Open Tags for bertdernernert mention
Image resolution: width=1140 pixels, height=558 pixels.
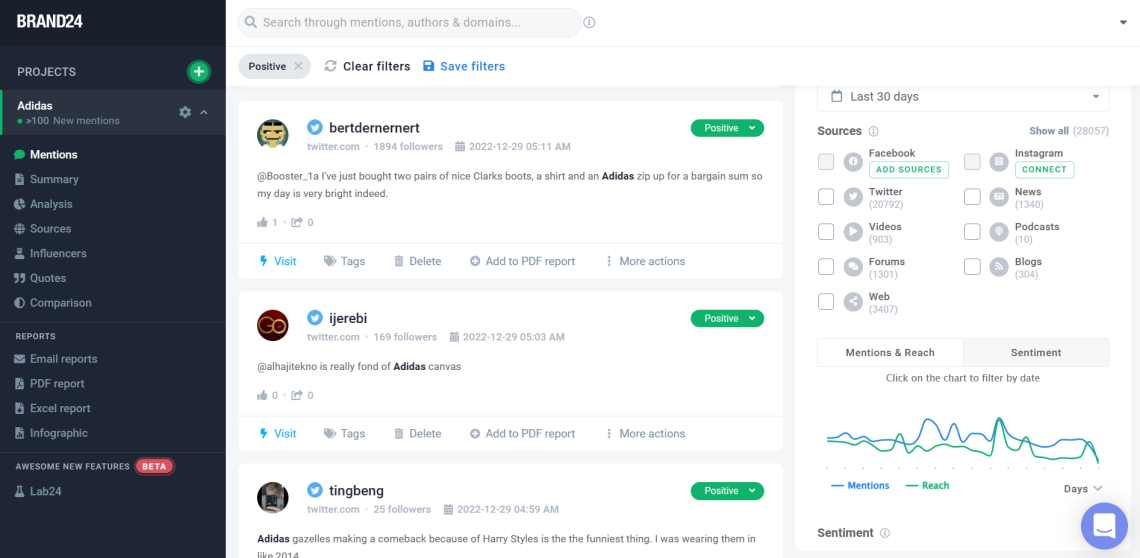tap(345, 261)
